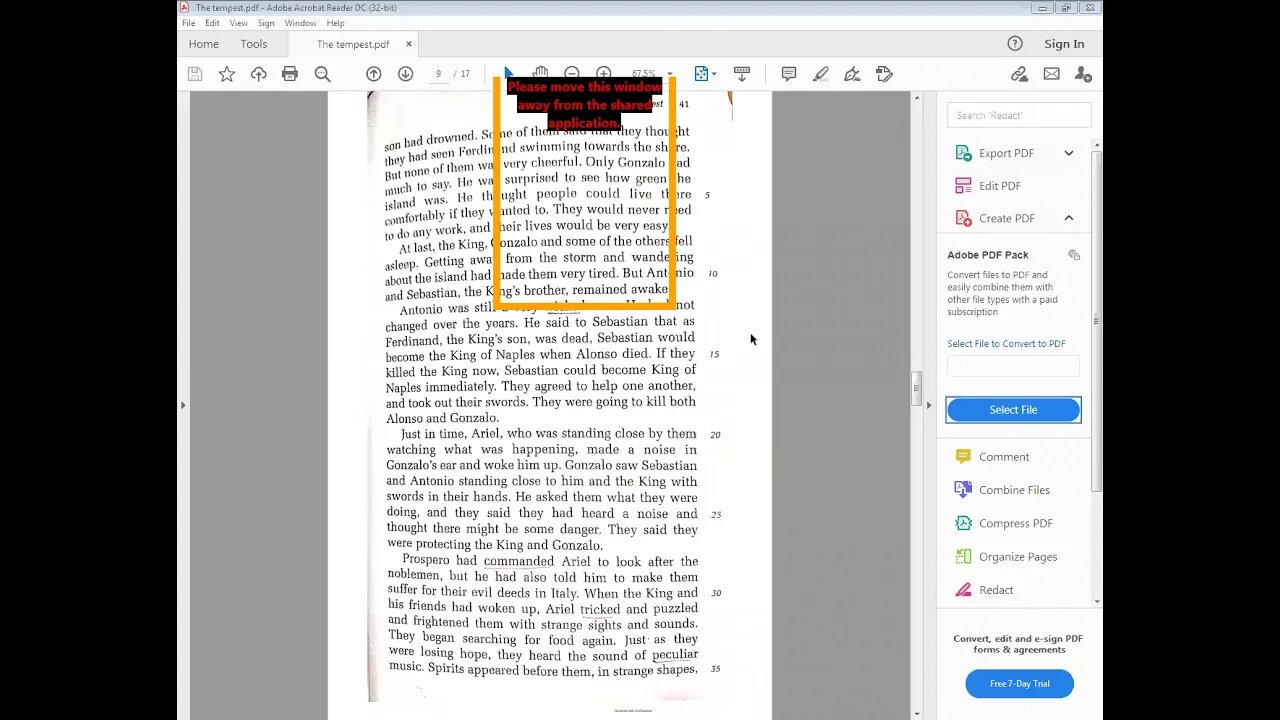
Task: Click the underlined word 'peculiar' in the page
Action: 675,656
